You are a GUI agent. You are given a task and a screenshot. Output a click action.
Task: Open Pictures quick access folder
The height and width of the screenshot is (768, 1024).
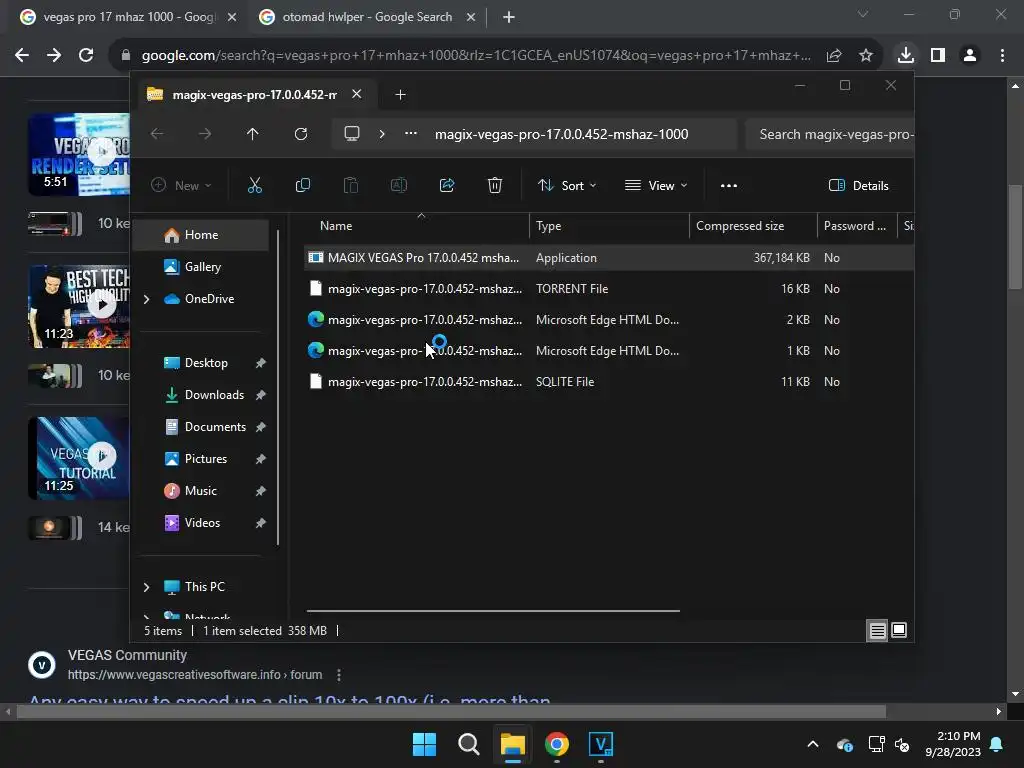pyautogui.click(x=206, y=459)
